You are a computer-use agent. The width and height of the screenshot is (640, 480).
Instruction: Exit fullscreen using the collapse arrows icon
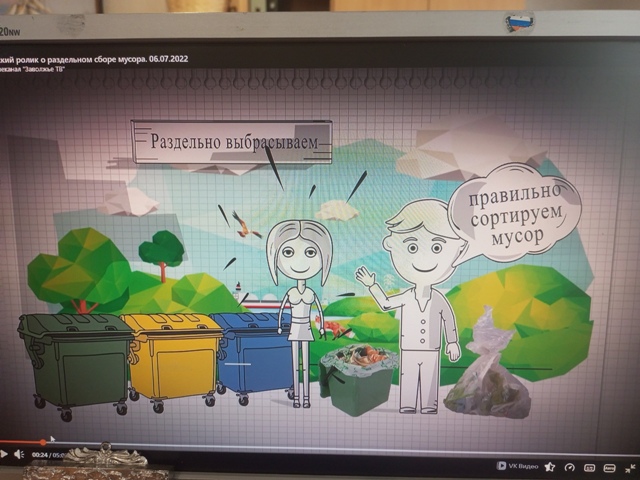632,467
